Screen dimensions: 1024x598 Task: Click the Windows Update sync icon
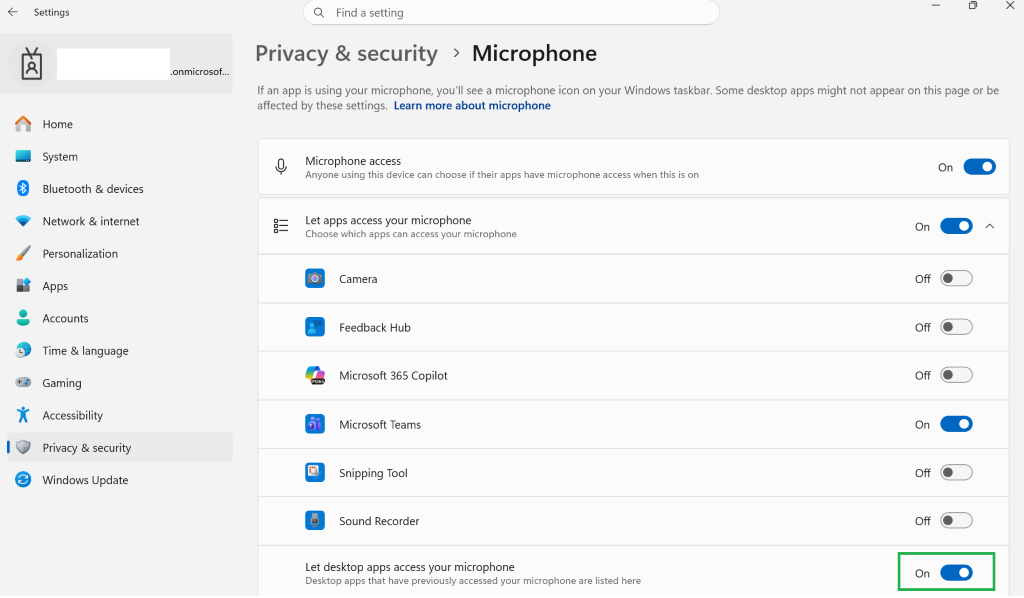click(x=24, y=479)
